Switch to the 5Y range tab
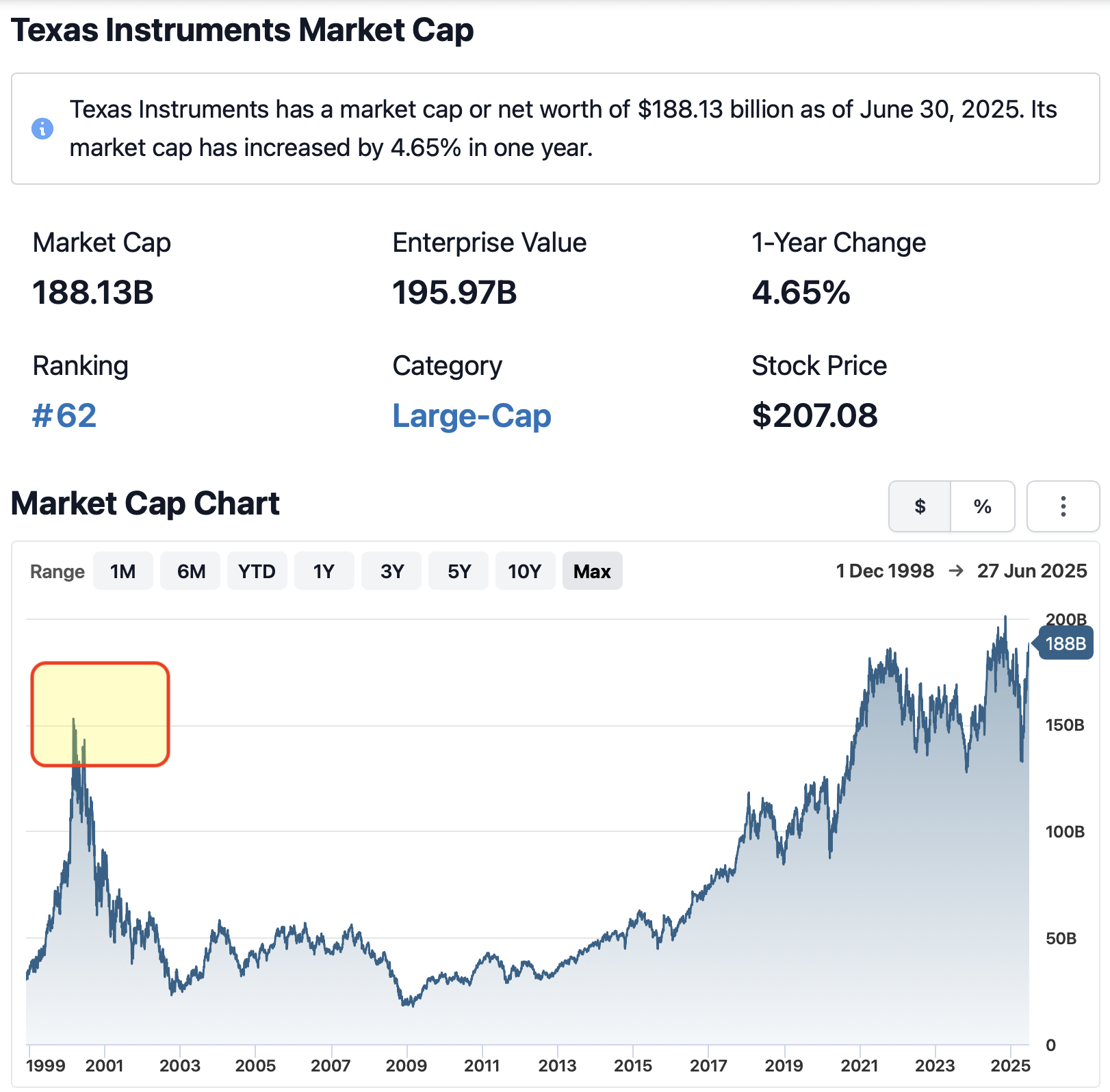 [458, 570]
